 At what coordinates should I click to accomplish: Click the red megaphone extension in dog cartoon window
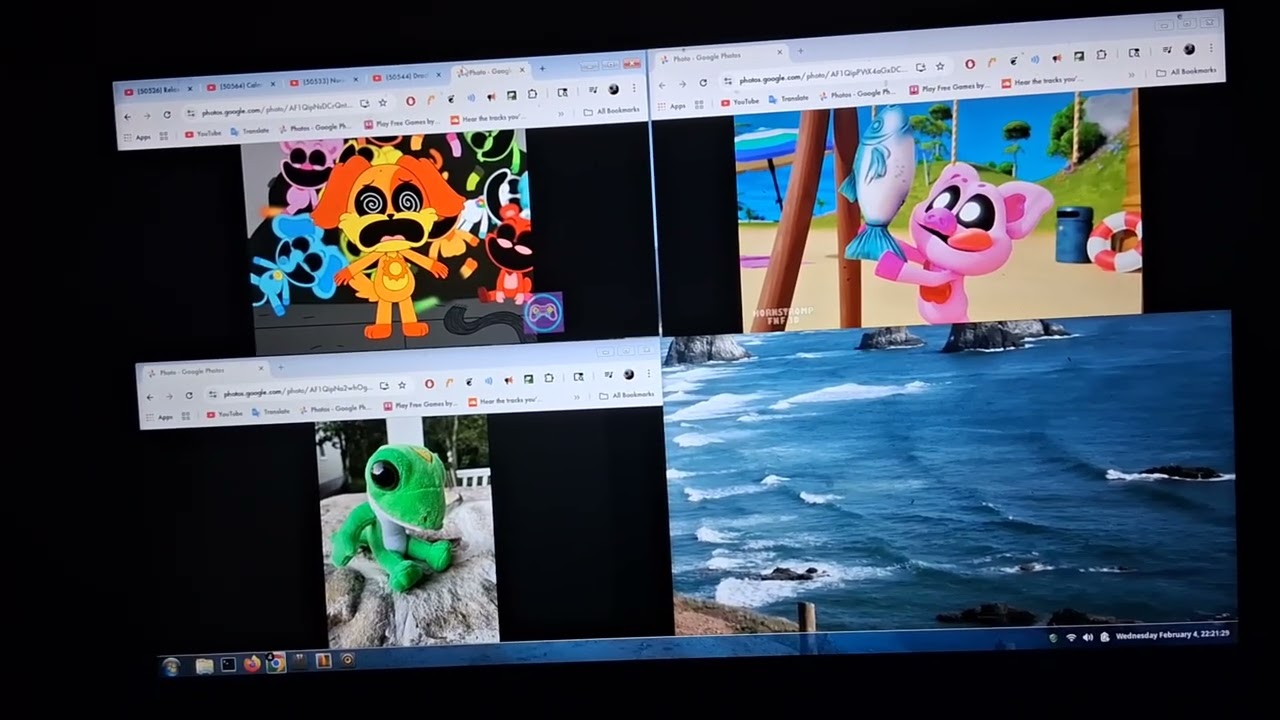pyautogui.click(x=491, y=97)
